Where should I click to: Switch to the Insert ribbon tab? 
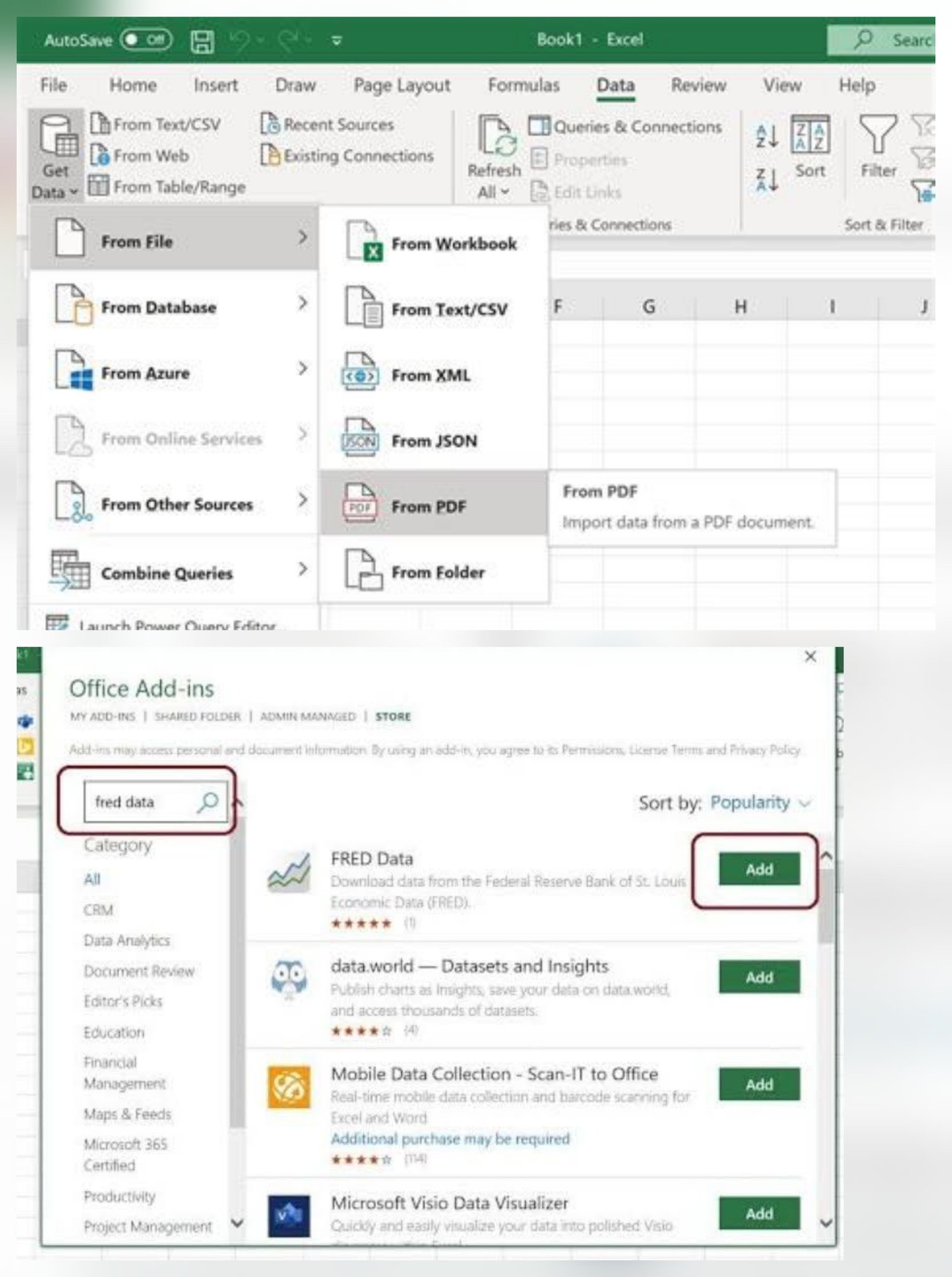(216, 85)
